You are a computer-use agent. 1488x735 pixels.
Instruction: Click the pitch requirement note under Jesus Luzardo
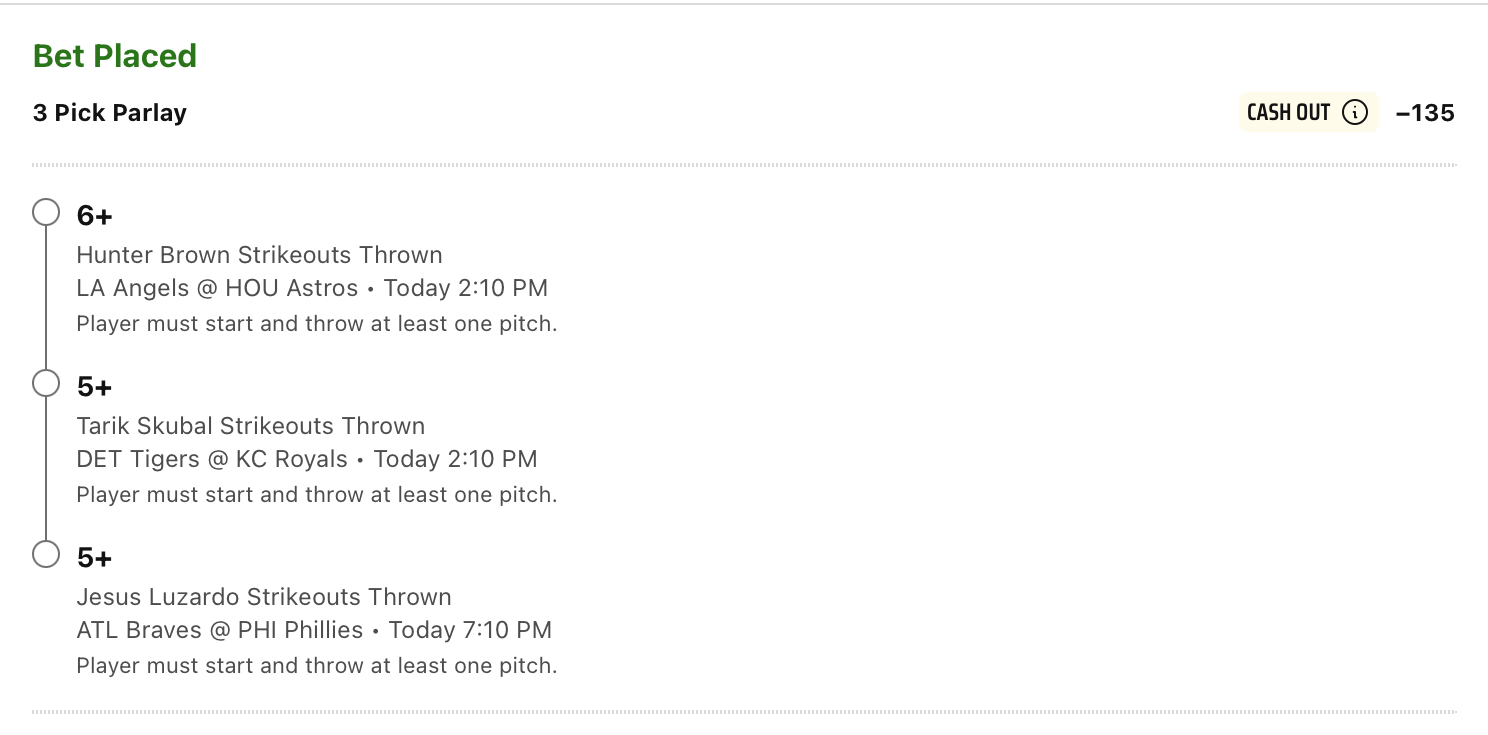click(x=316, y=666)
